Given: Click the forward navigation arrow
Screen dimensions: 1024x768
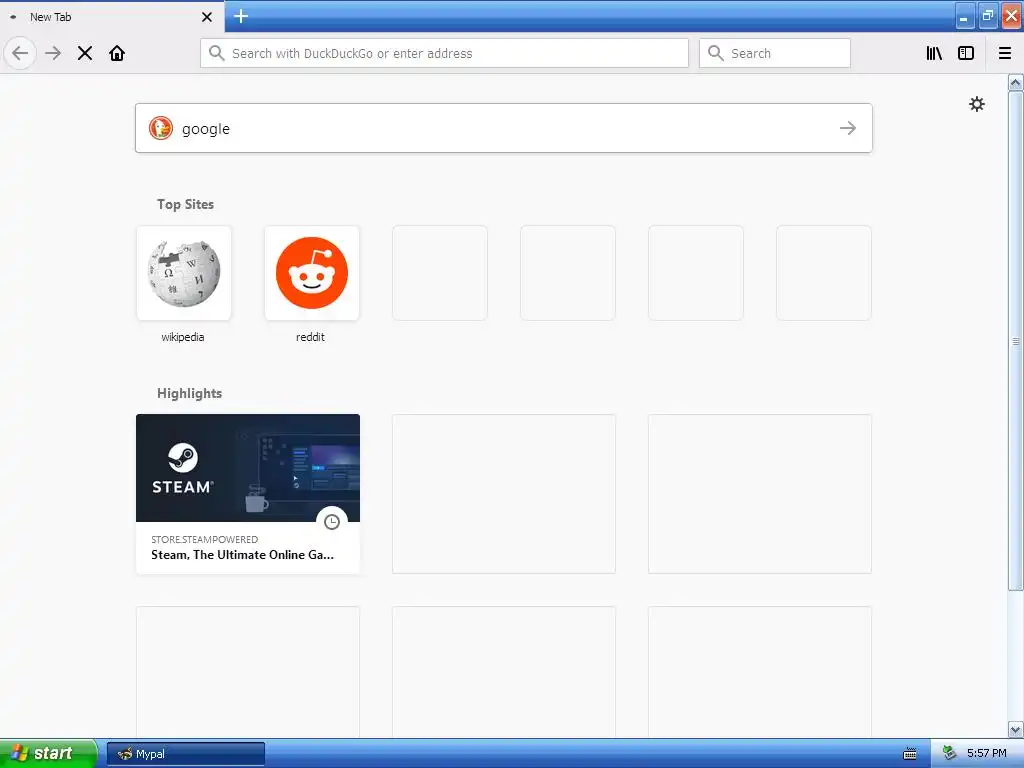Looking at the screenshot, I should (53, 53).
